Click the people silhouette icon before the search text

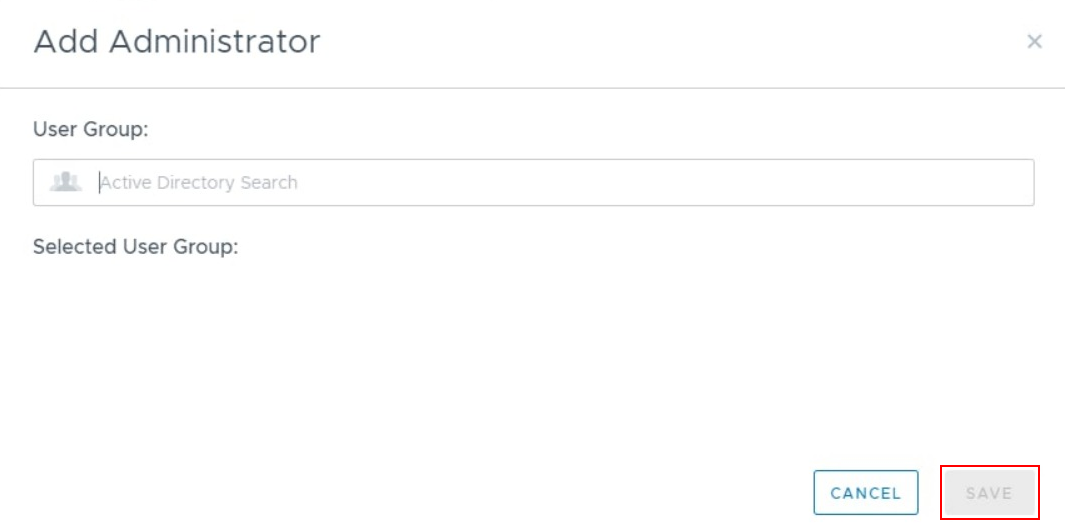pyautogui.click(x=65, y=182)
